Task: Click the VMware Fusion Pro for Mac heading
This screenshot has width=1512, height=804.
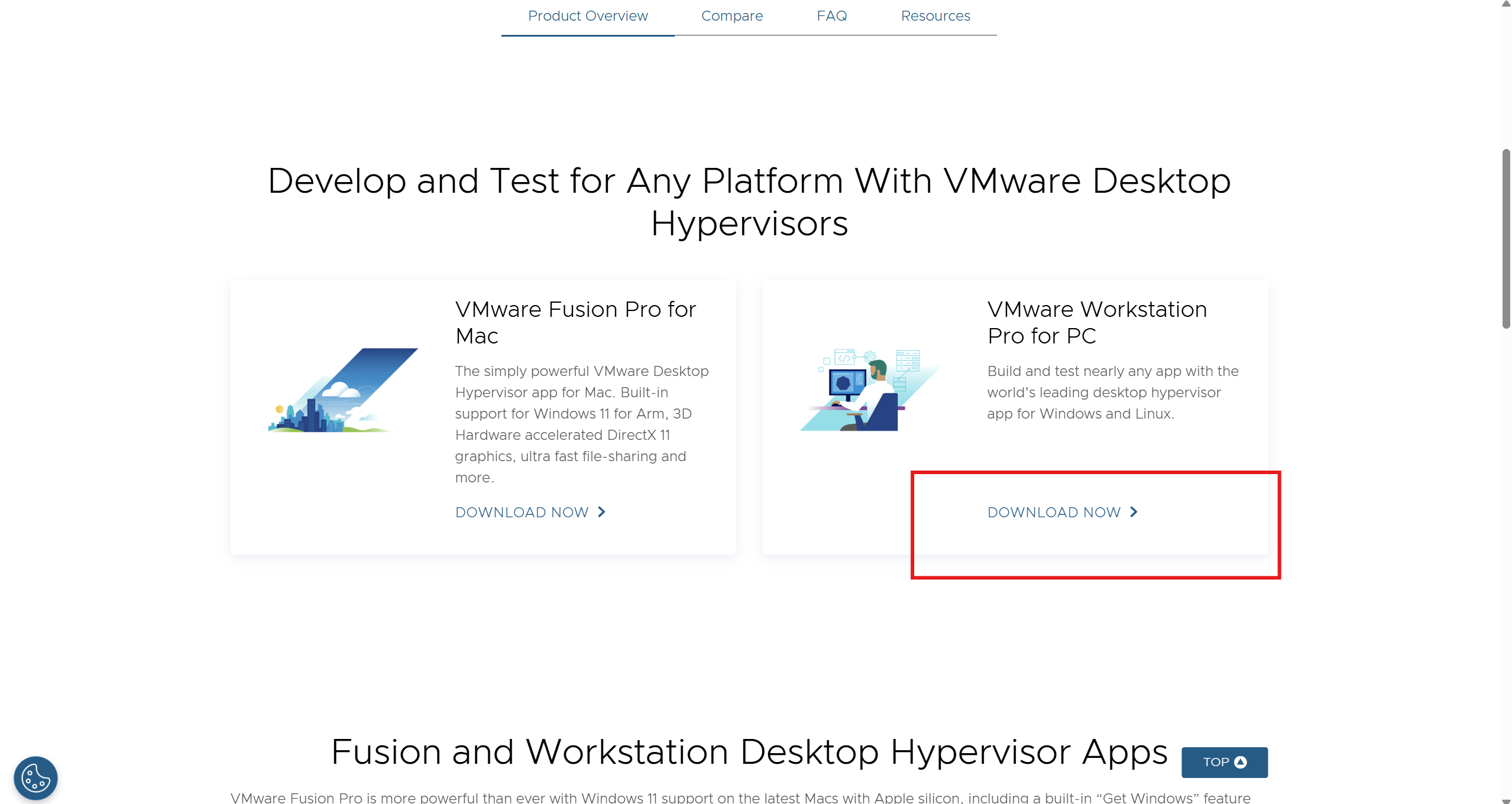Action: point(575,323)
